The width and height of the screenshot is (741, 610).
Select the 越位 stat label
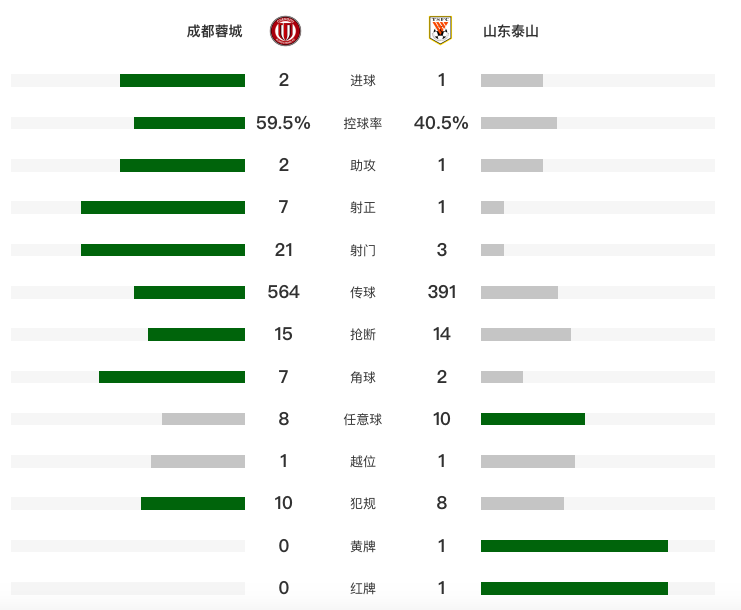point(363,461)
